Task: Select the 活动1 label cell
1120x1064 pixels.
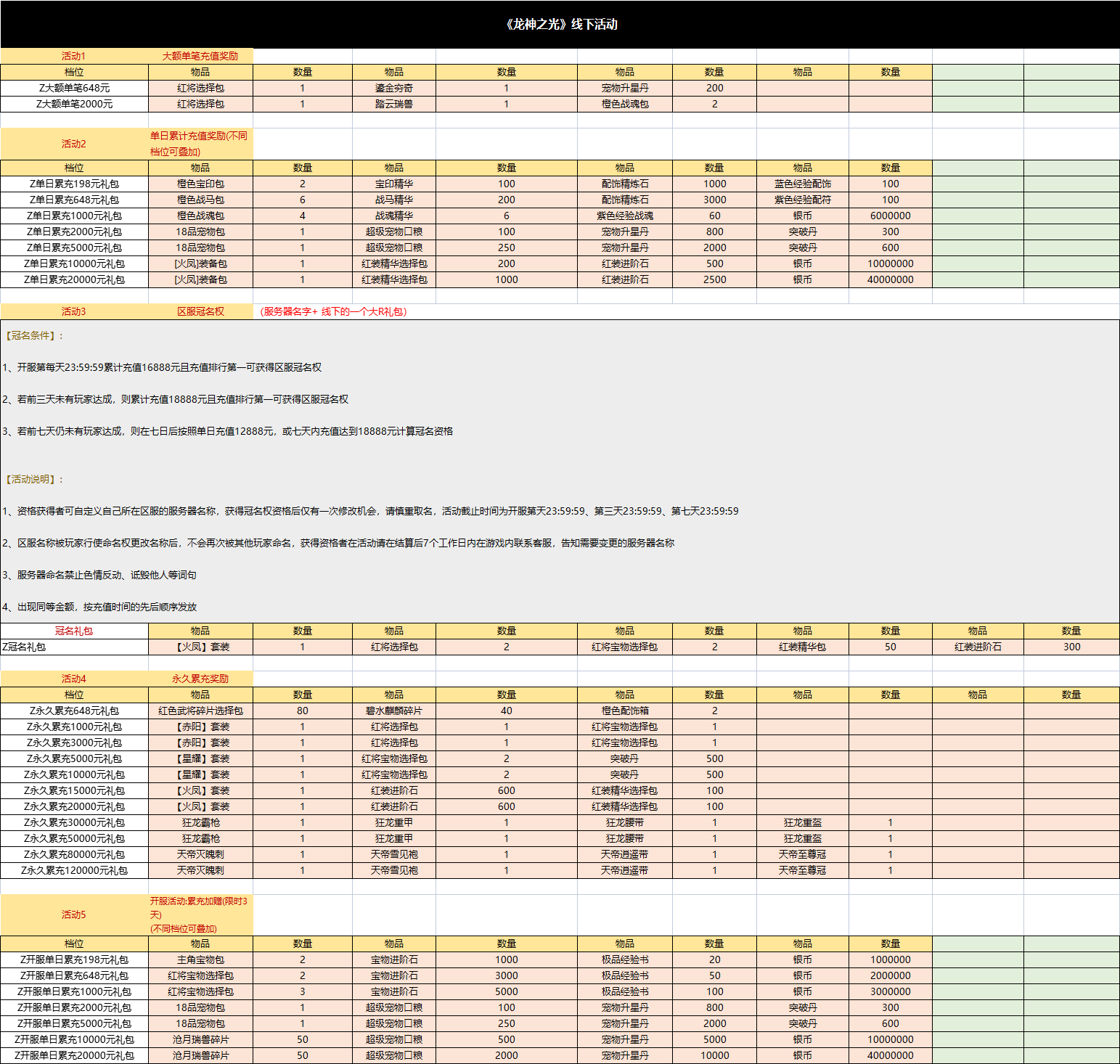Action: point(74,56)
